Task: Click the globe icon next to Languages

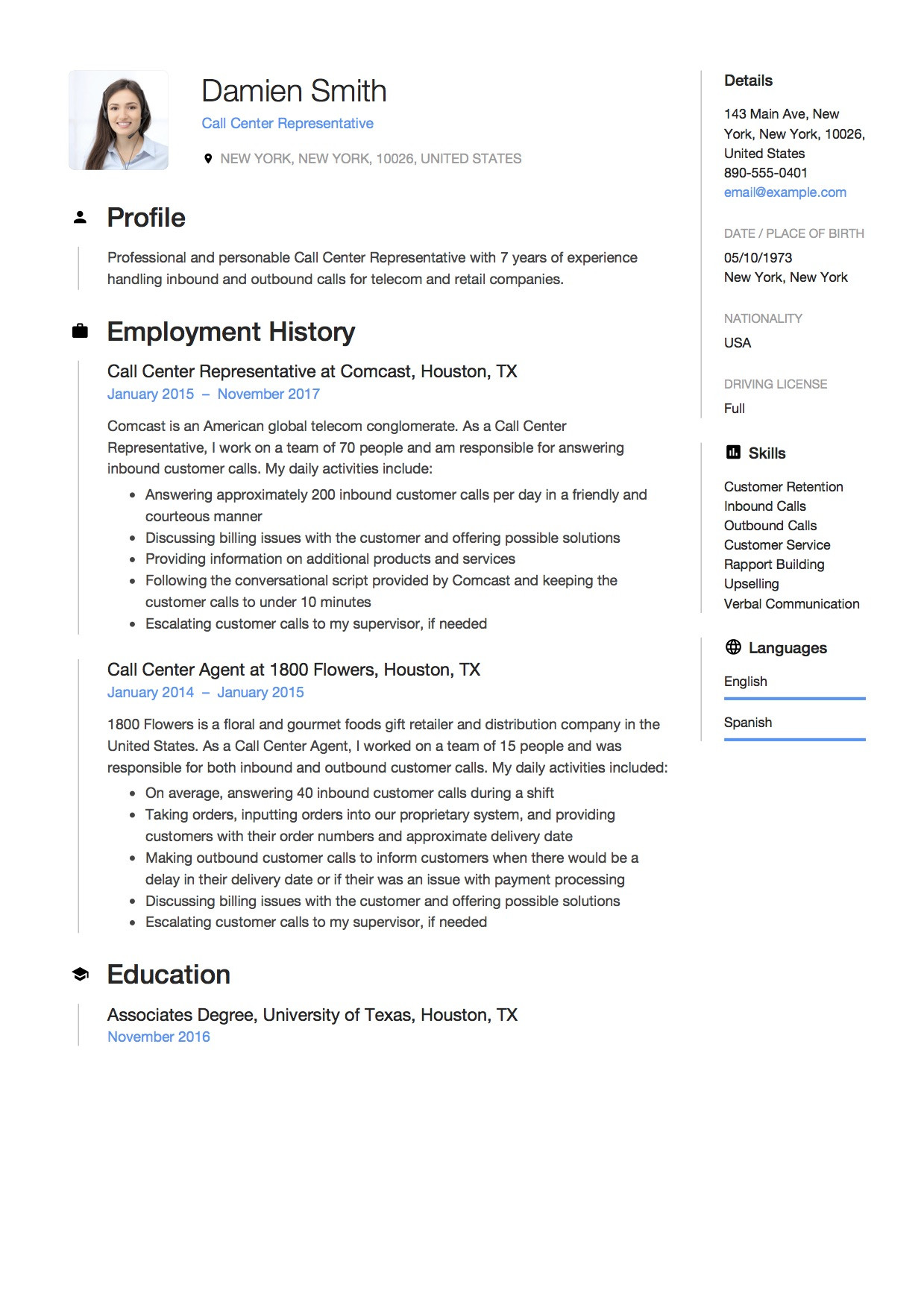Action: tap(733, 647)
